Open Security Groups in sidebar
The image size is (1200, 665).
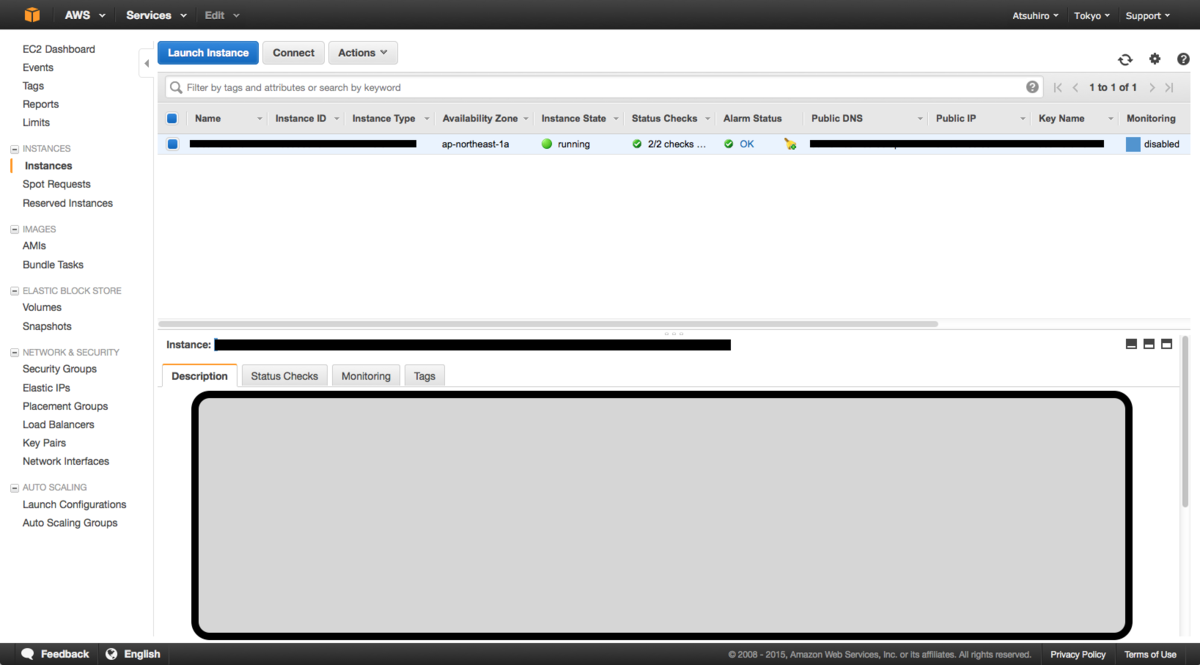pos(59,369)
